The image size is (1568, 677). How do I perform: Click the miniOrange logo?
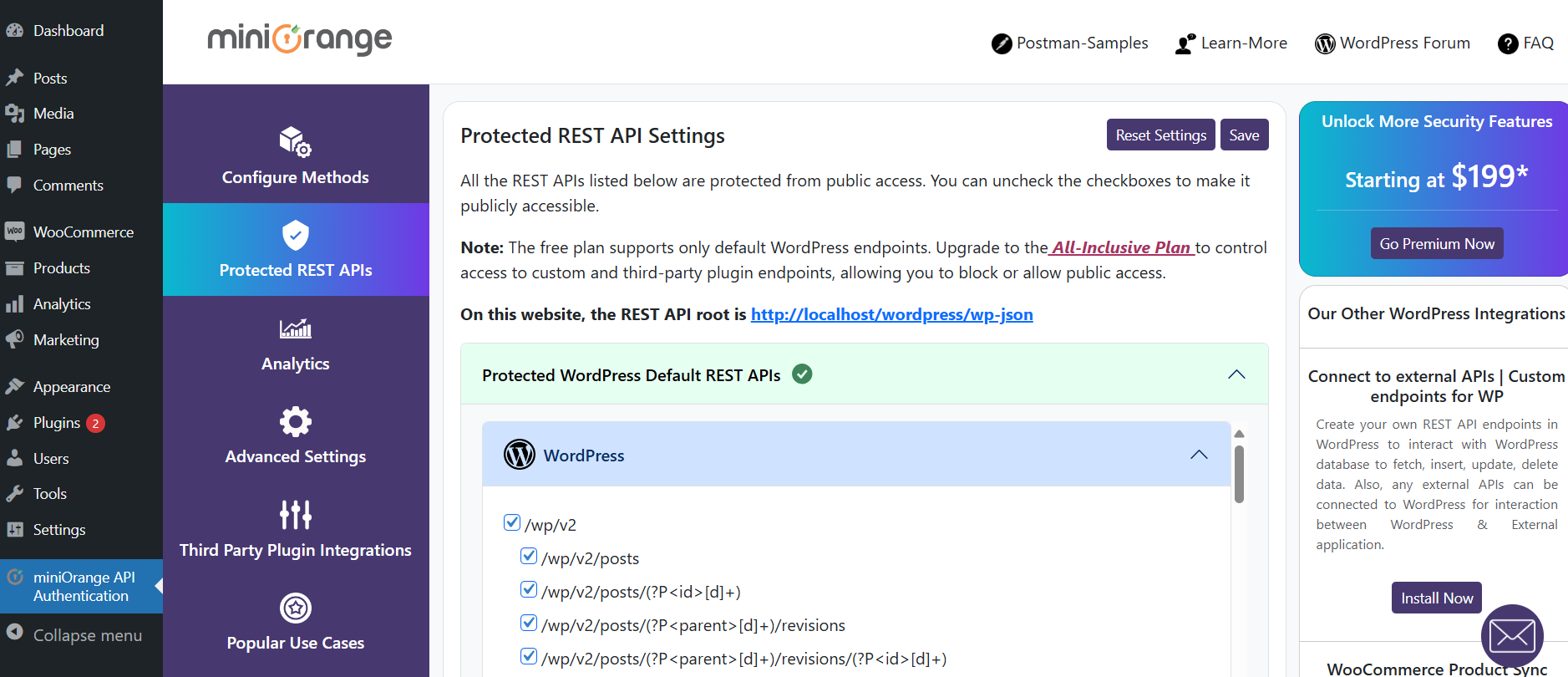(299, 39)
